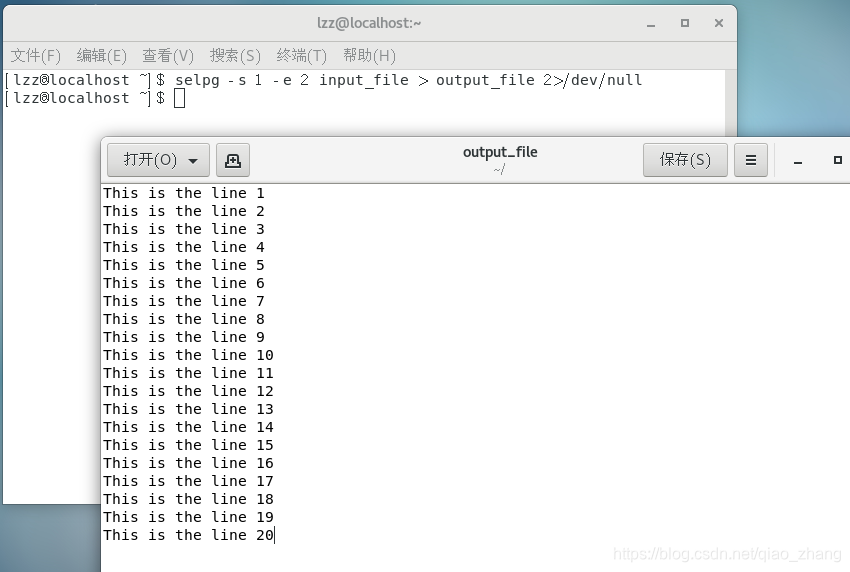Click text 'This is the line 7'

tap(184, 301)
